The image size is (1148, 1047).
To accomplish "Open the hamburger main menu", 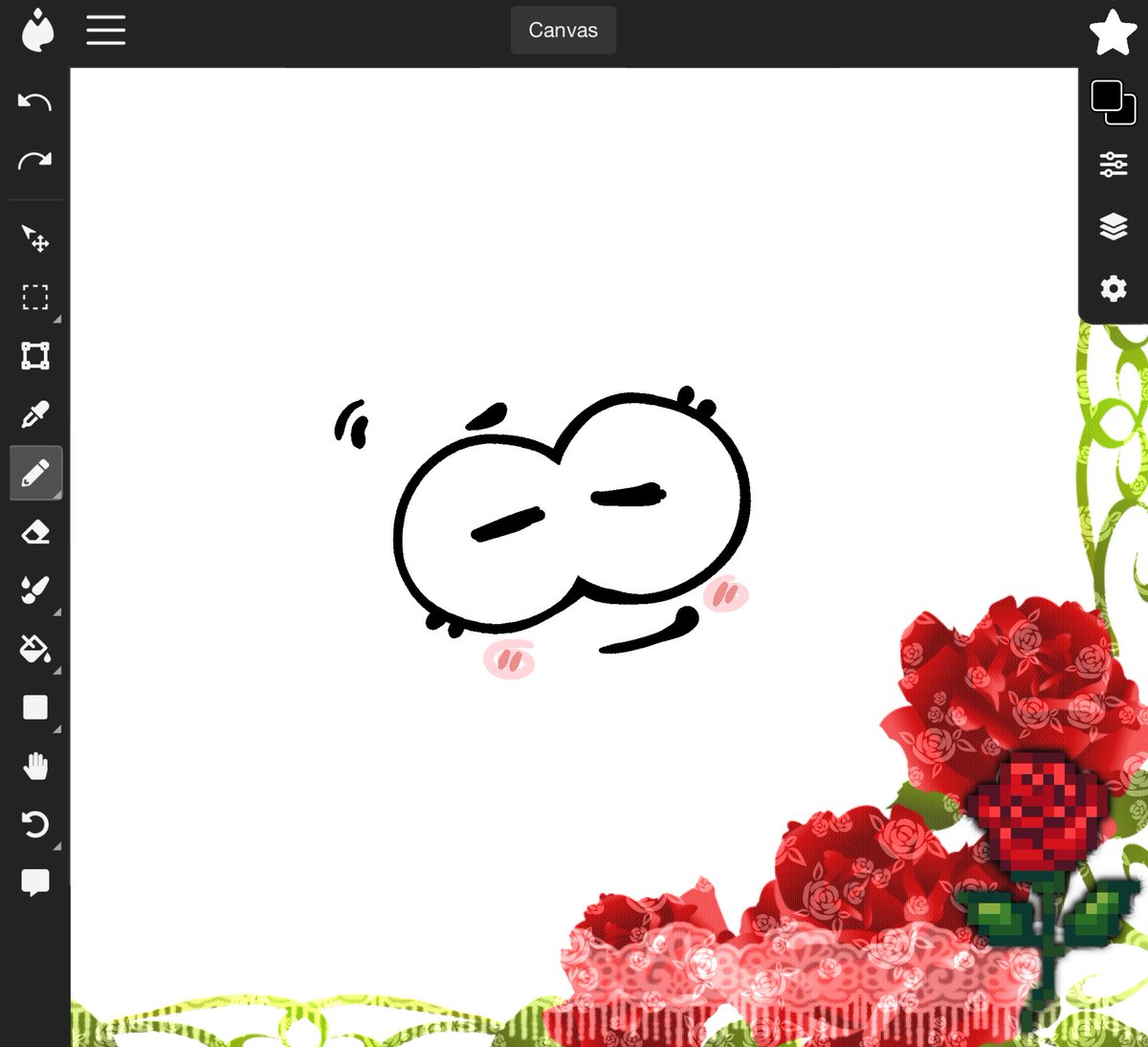I will (x=106, y=30).
